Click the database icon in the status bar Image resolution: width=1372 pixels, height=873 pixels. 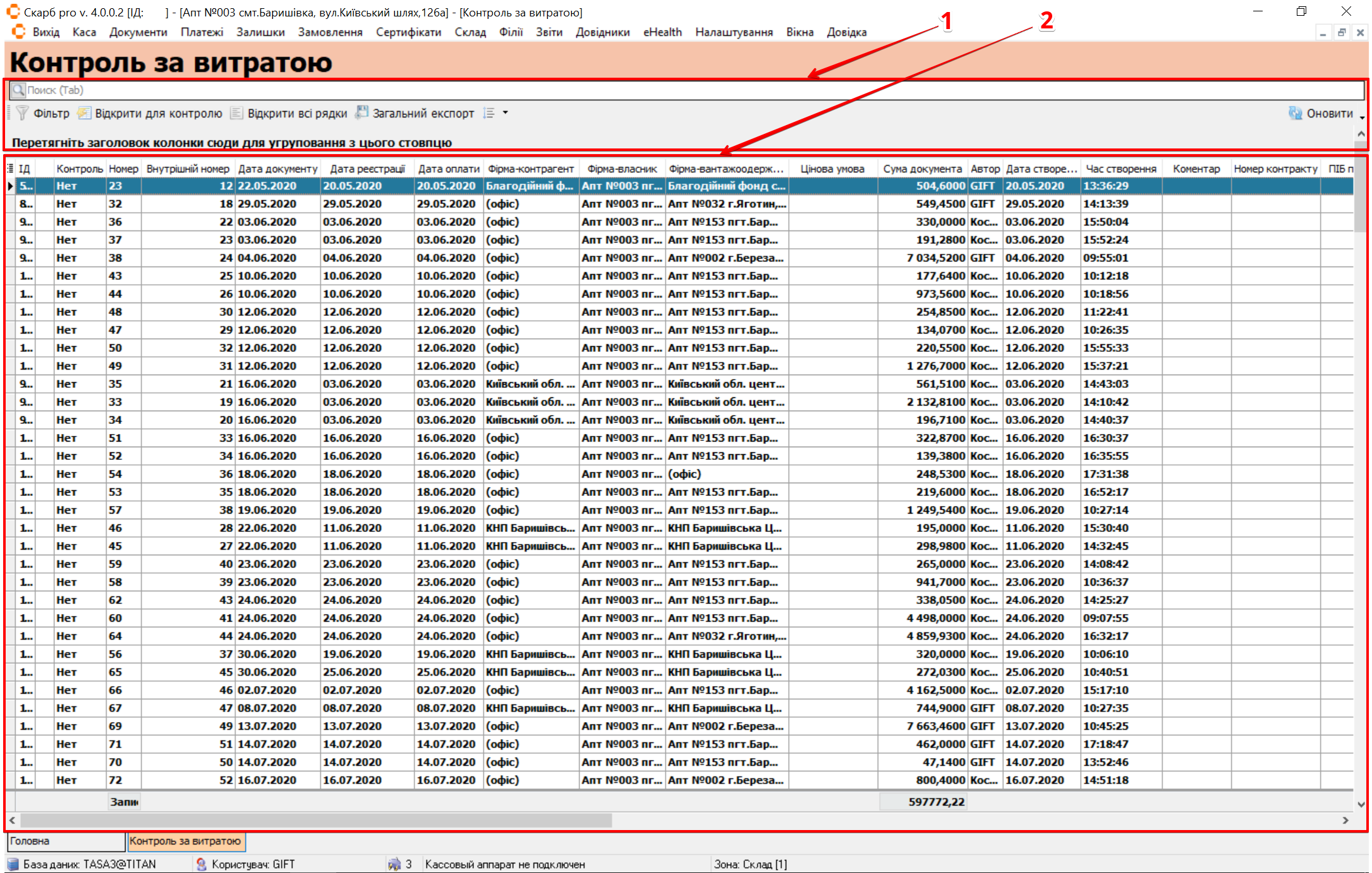(x=13, y=864)
